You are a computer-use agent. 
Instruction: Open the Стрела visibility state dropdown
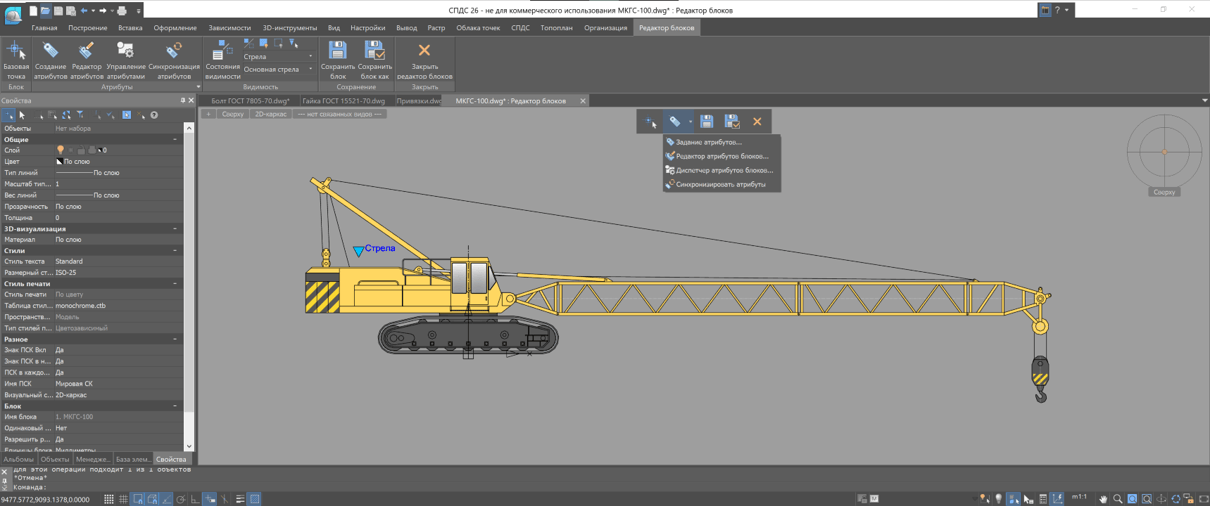[x=310, y=56]
